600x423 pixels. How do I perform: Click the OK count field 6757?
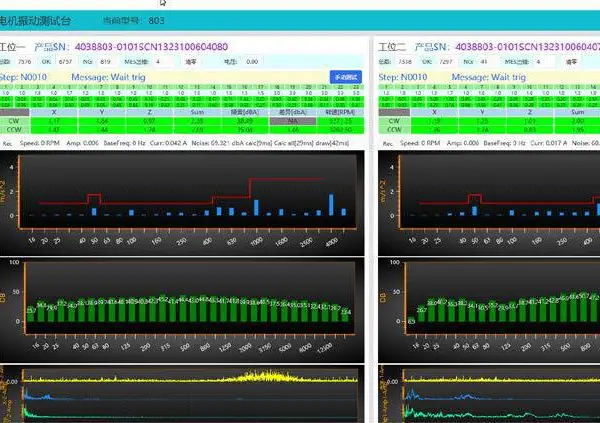tap(65, 62)
